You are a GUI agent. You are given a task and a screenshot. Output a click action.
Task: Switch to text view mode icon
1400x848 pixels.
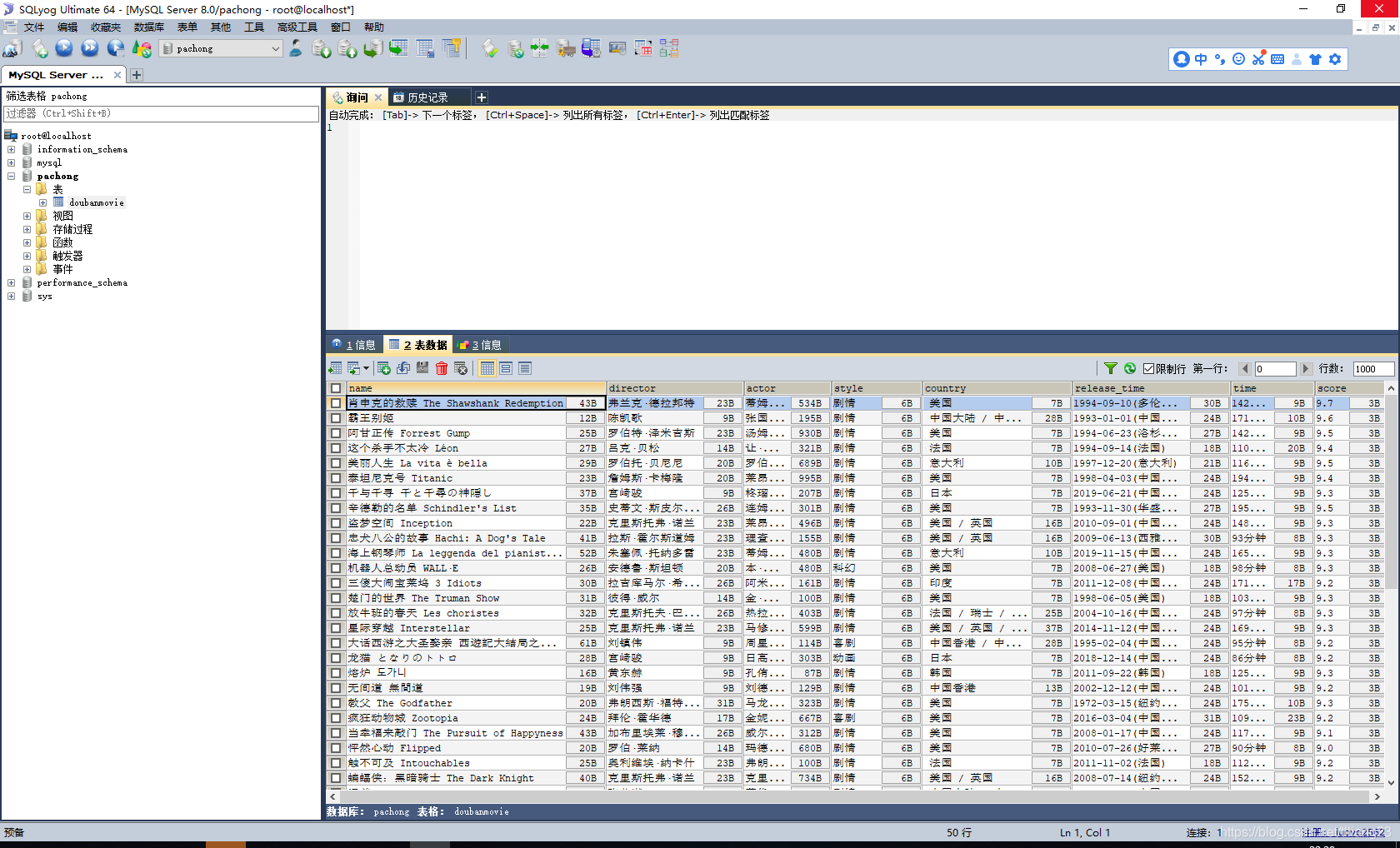[x=525, y=368]
